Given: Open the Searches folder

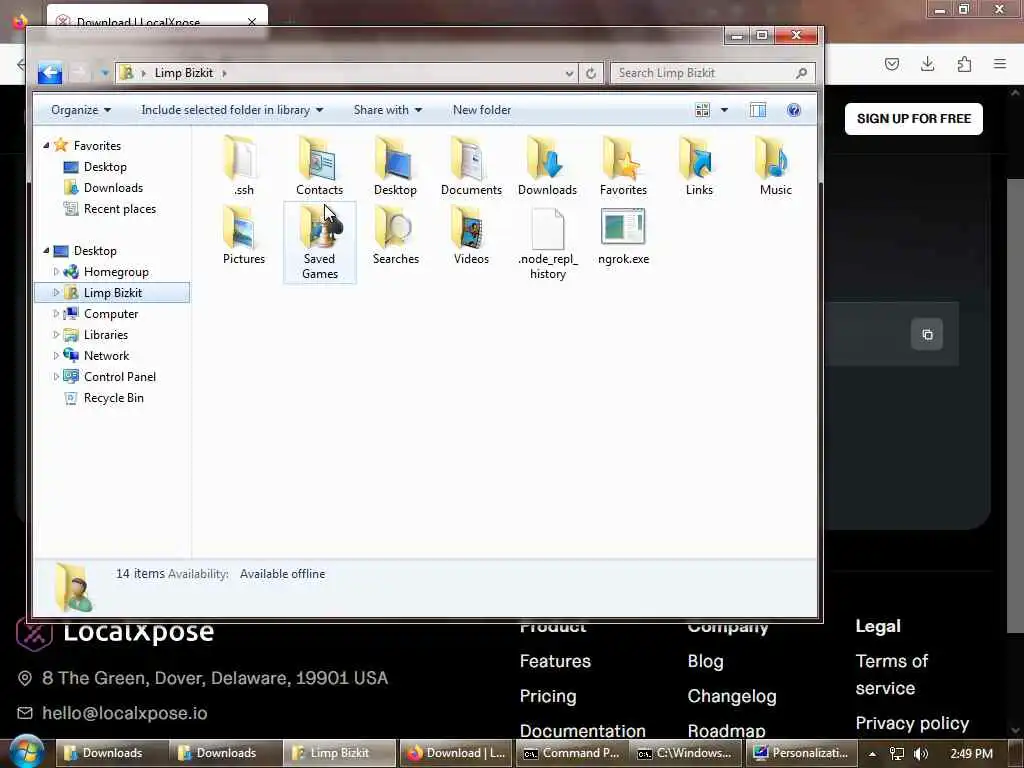Looking at the screenshot, I should click(395, 234).
